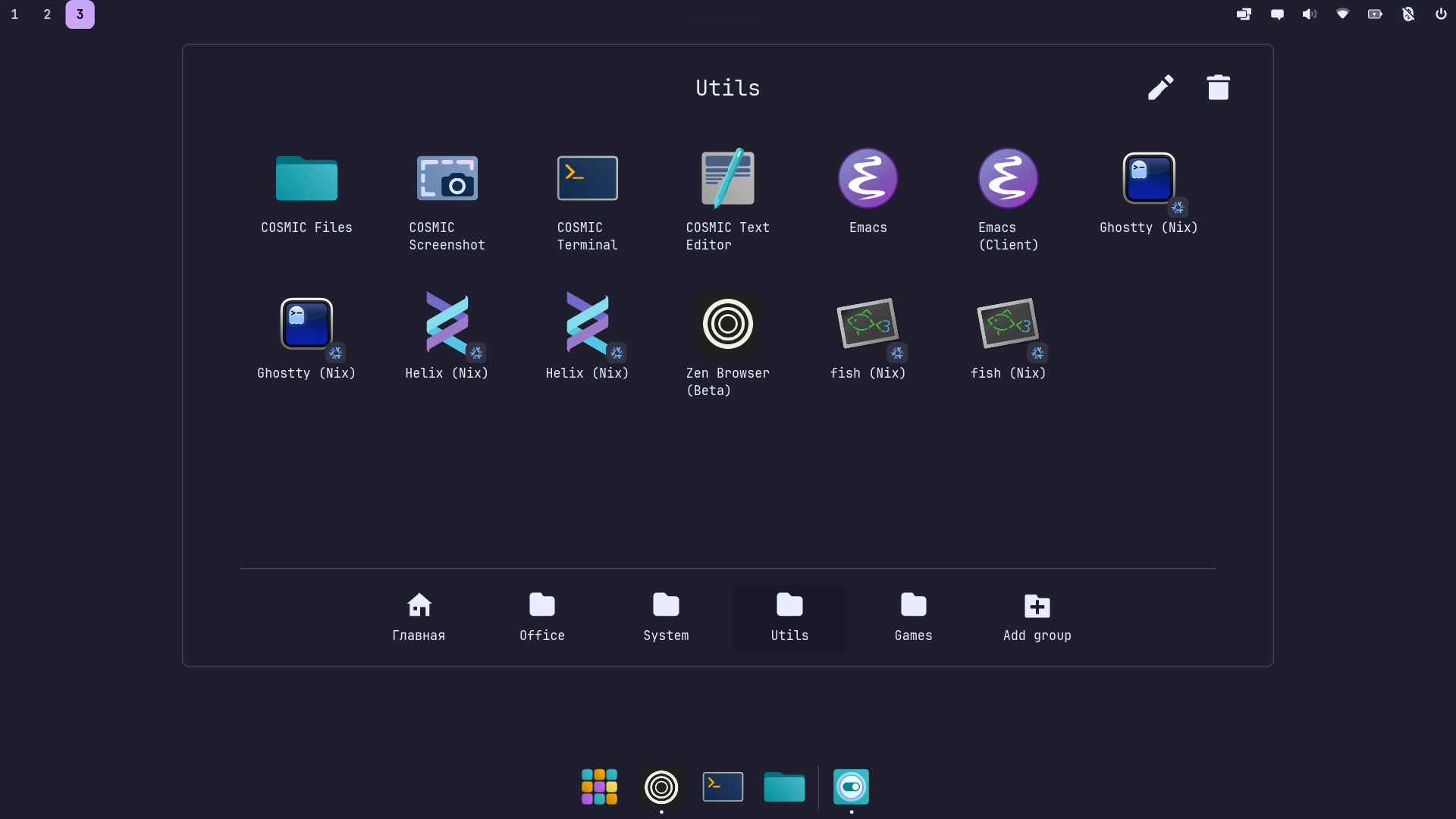Open the tiling options in the top panel

click(1244, 14)
